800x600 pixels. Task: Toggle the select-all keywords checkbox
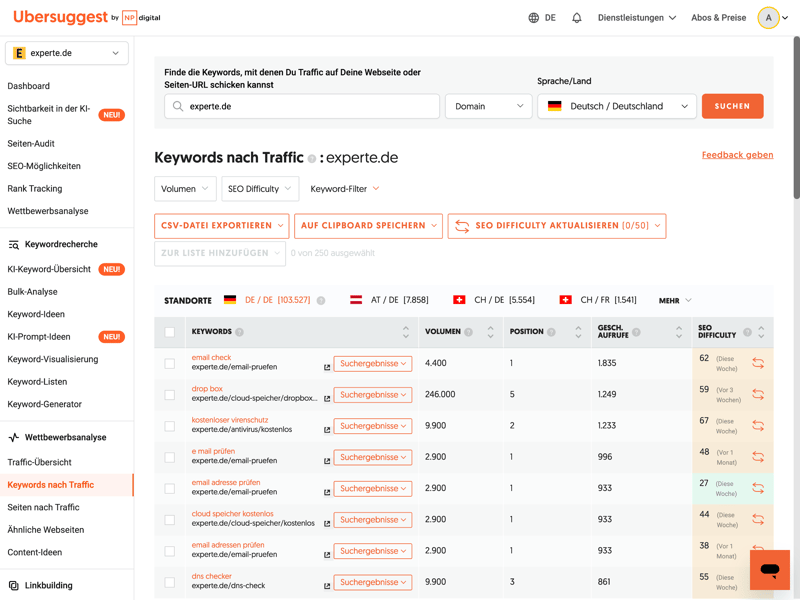pos(170,332)
